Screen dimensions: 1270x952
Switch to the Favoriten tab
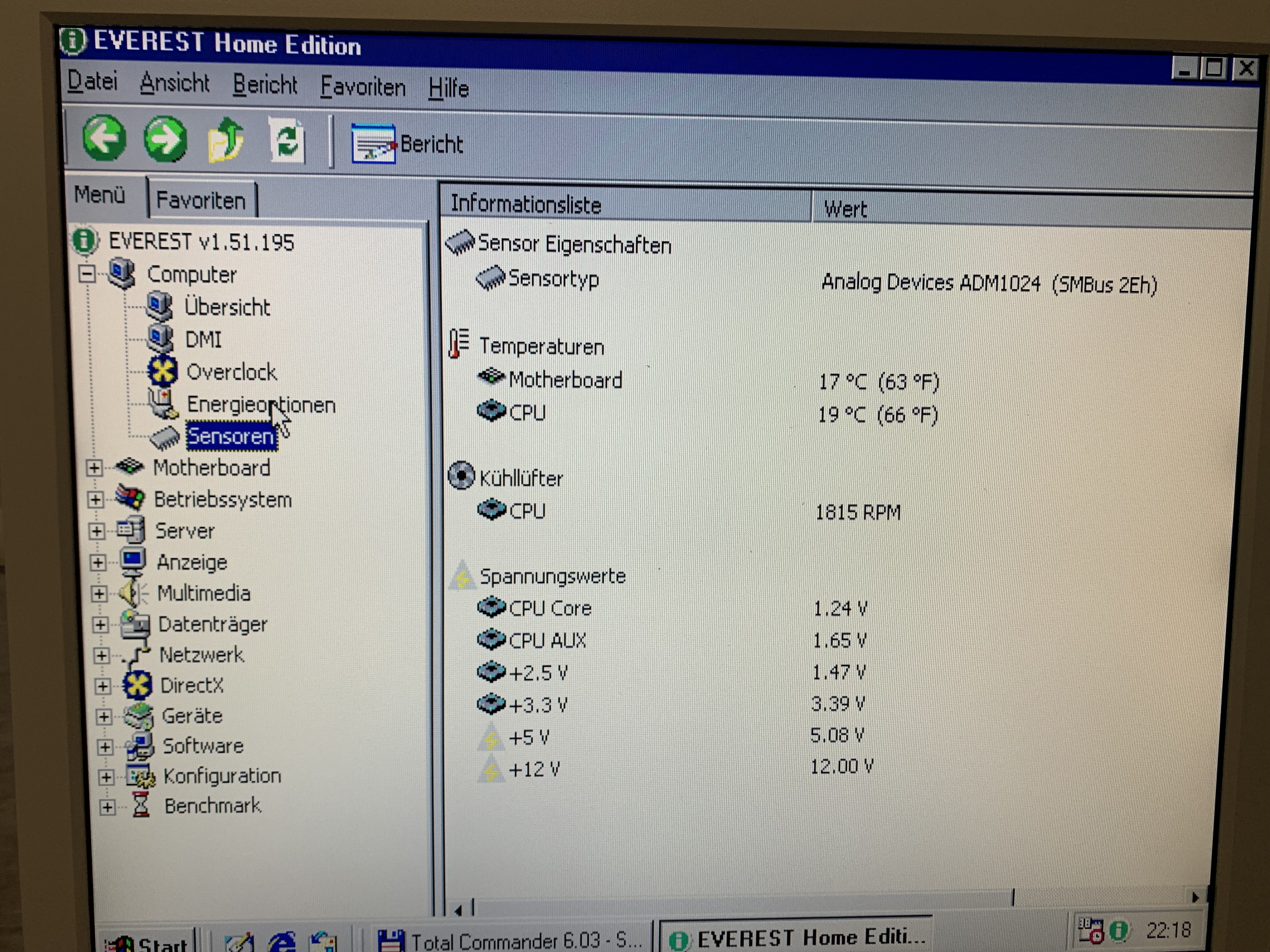[x=200, y=200]
